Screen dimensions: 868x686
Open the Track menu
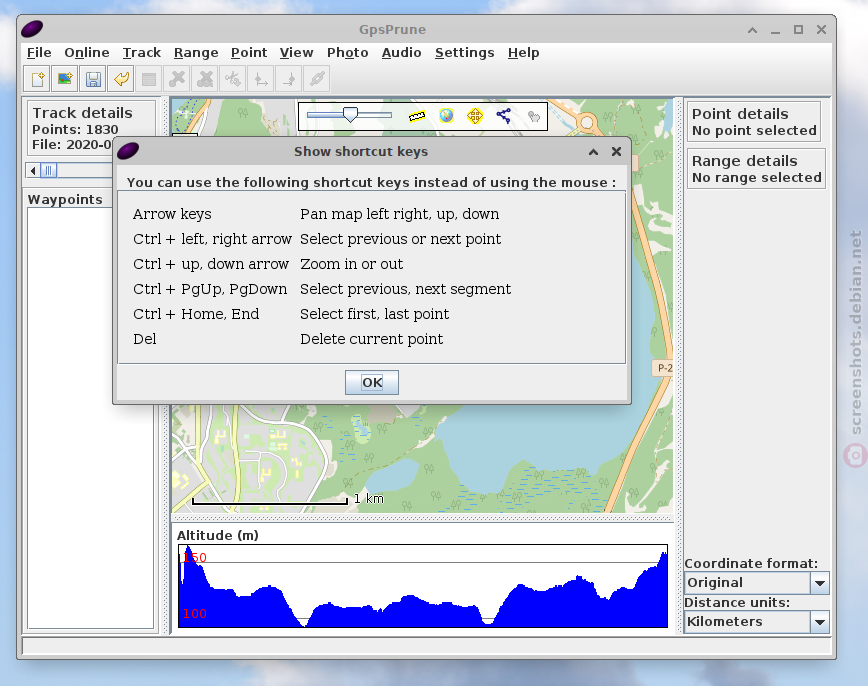[x=142, y=53]
